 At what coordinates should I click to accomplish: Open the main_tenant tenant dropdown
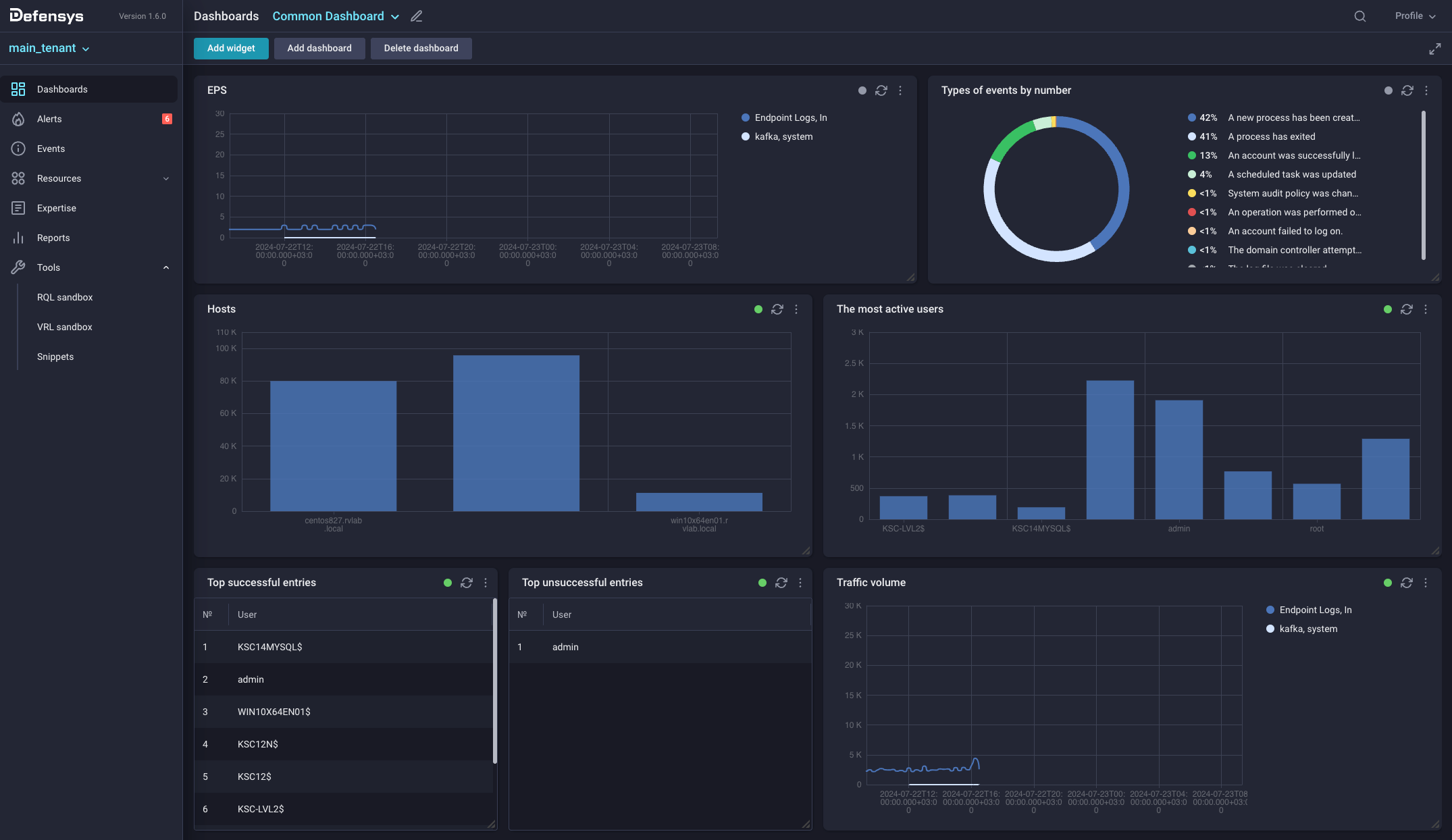coord(49,49)
